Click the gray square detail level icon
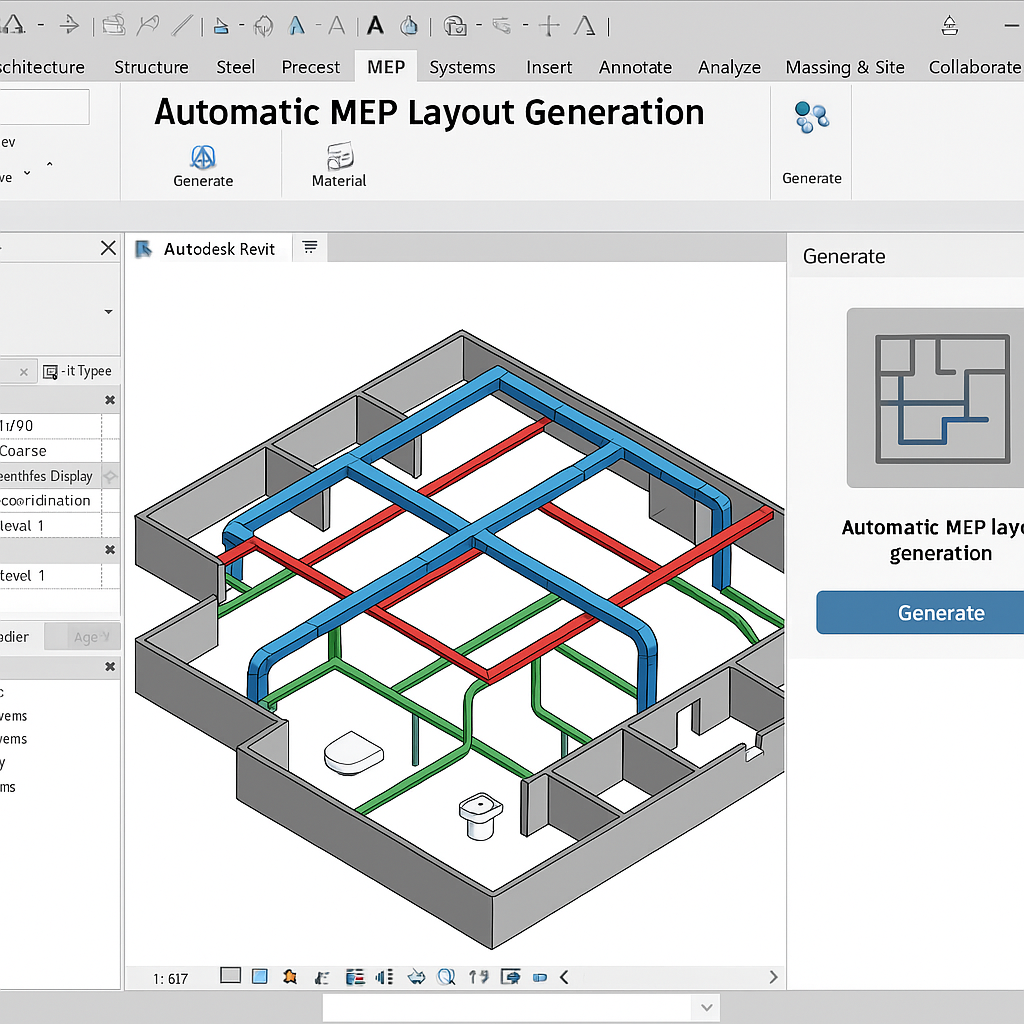Screen dimensions: 1024x1024 click(x=230, y=977)
